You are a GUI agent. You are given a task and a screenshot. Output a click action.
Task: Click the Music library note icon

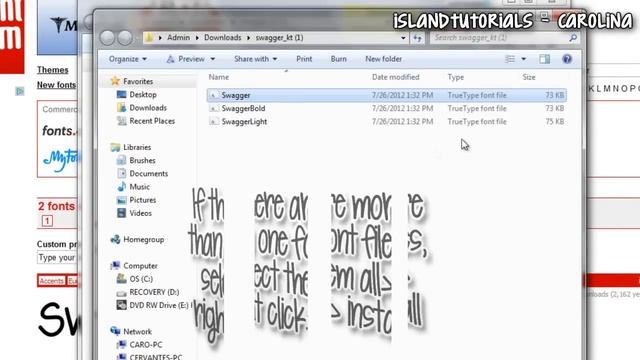point(121,187)
